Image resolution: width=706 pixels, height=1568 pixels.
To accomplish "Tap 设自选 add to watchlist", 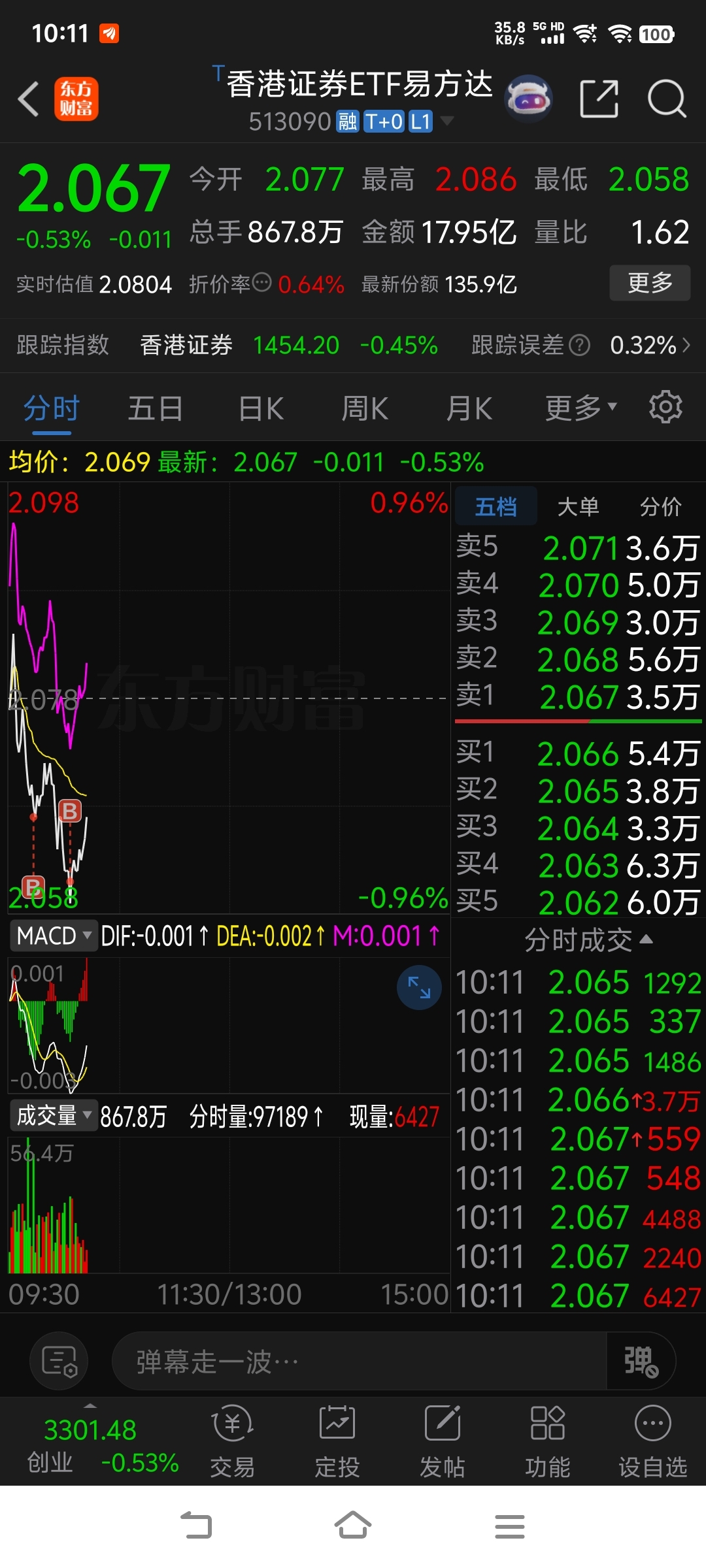I will coord(653,1443).
